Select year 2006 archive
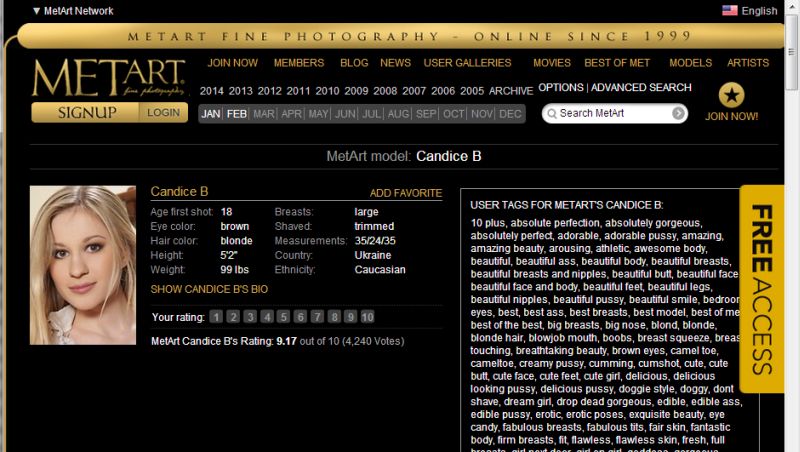 443,91
